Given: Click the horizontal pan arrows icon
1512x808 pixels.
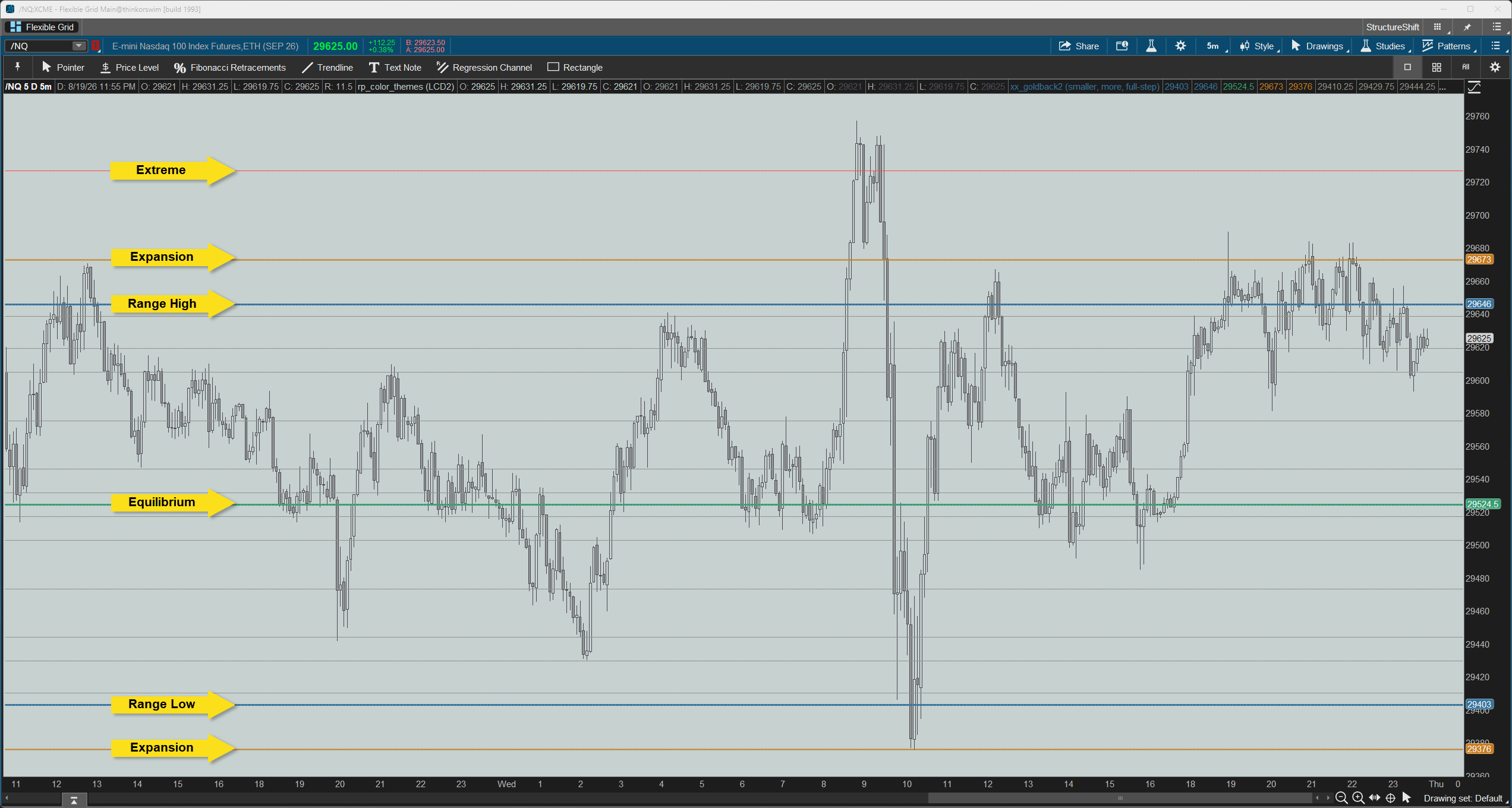Looking at the screenshot, I should pyautogui.click(x=1375, y=798).
